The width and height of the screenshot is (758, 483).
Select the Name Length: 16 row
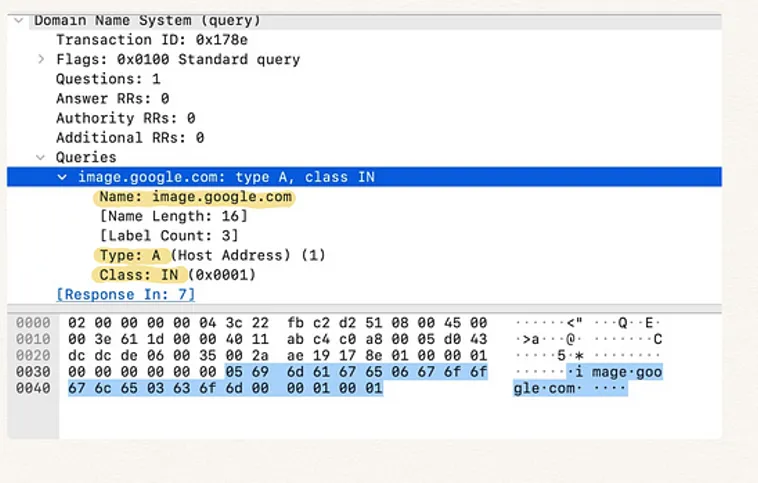172,216
